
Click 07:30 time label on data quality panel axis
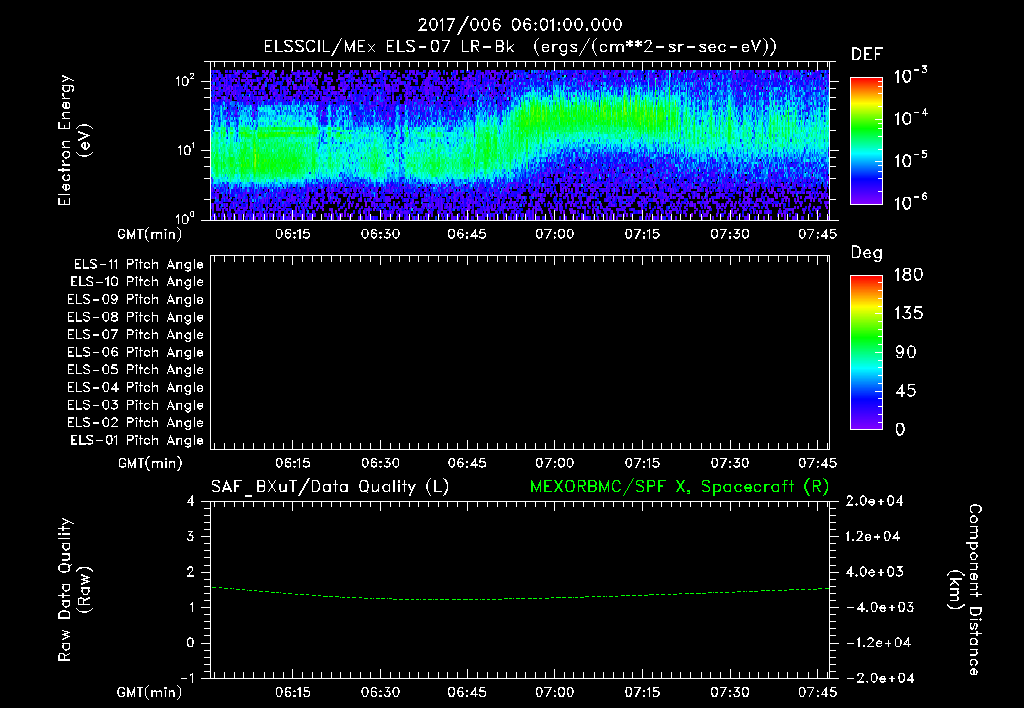click(x=729, y=692)
